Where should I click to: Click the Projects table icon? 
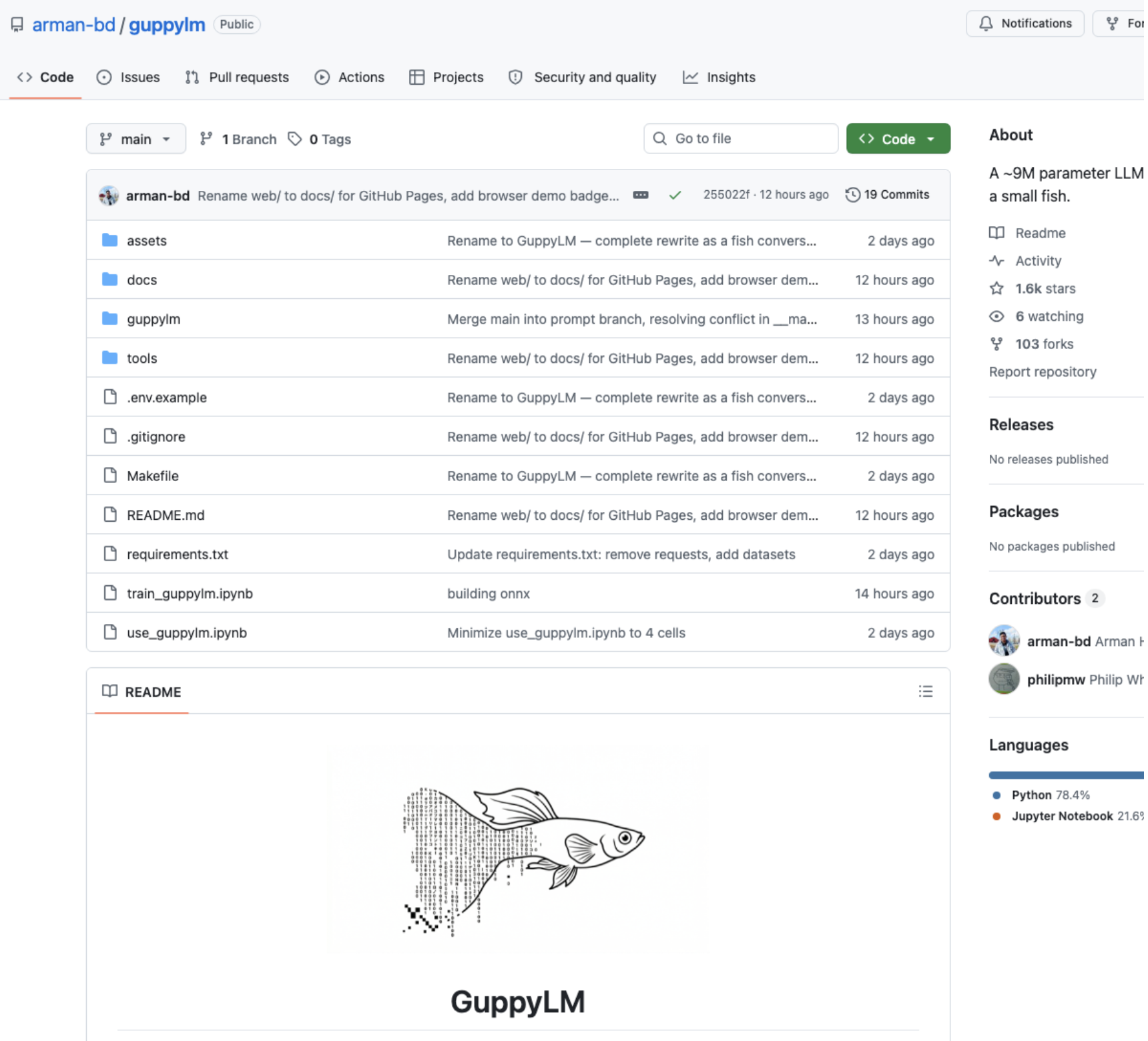(x=417, y=77)
